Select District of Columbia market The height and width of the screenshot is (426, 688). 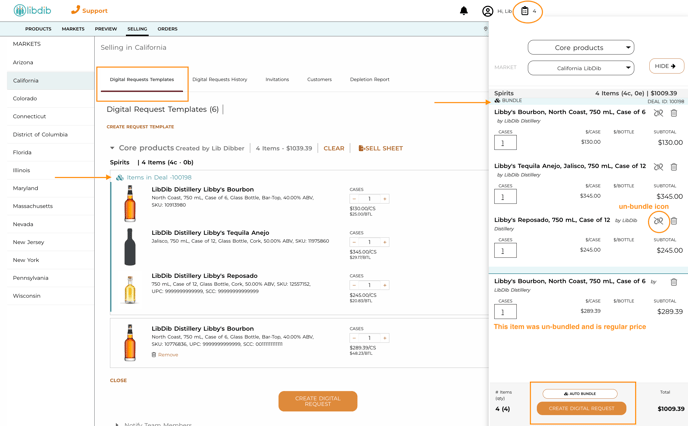coord(50,134)
